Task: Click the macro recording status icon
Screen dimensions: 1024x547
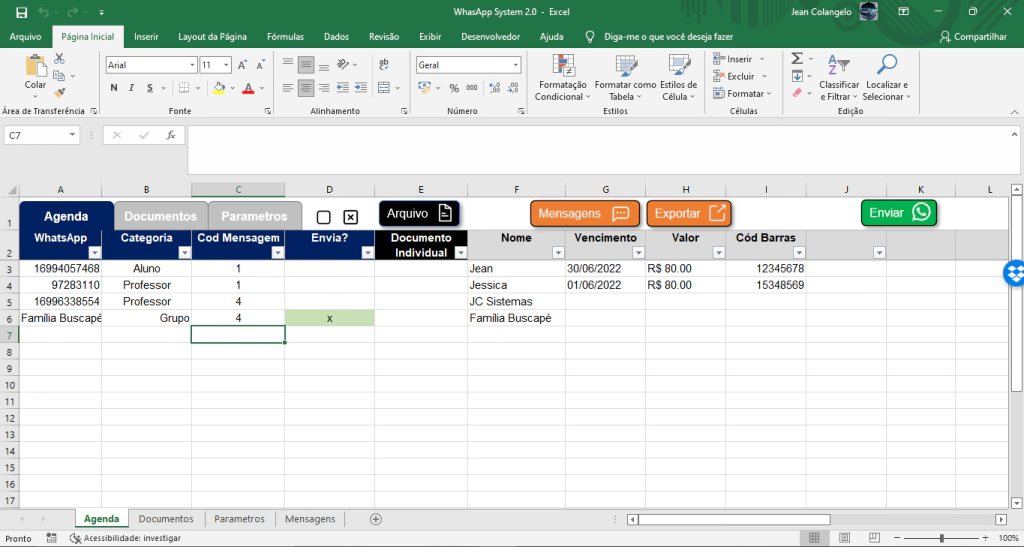Action: 52,538
